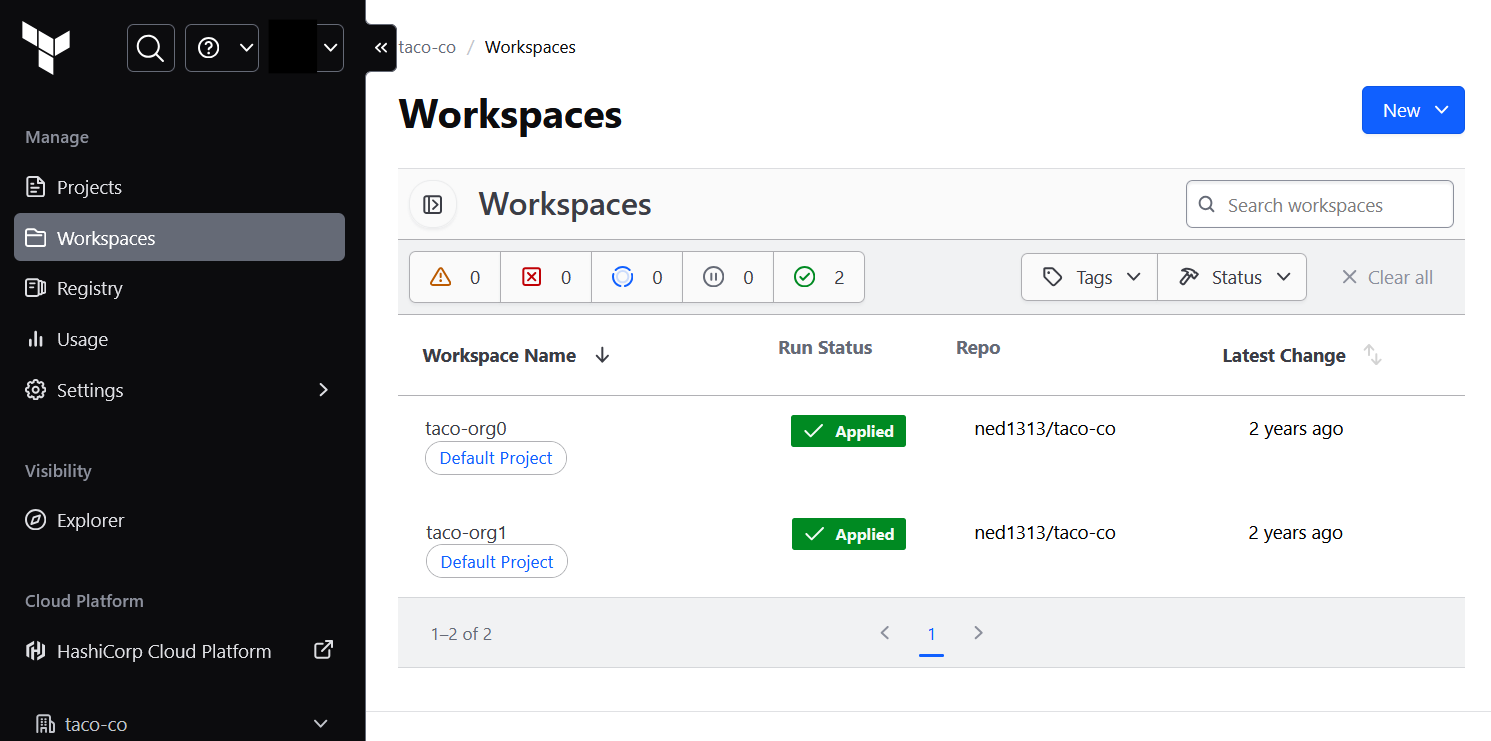Click "2 years ago" in taco-org1 row

pyautogui.click(x=1295, y=533)
